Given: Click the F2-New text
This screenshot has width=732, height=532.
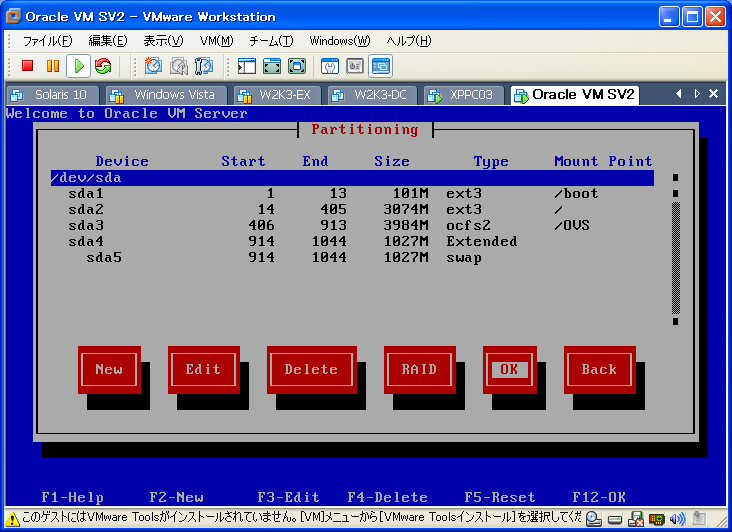Looking at the screenshot, I should pos(176,497).
